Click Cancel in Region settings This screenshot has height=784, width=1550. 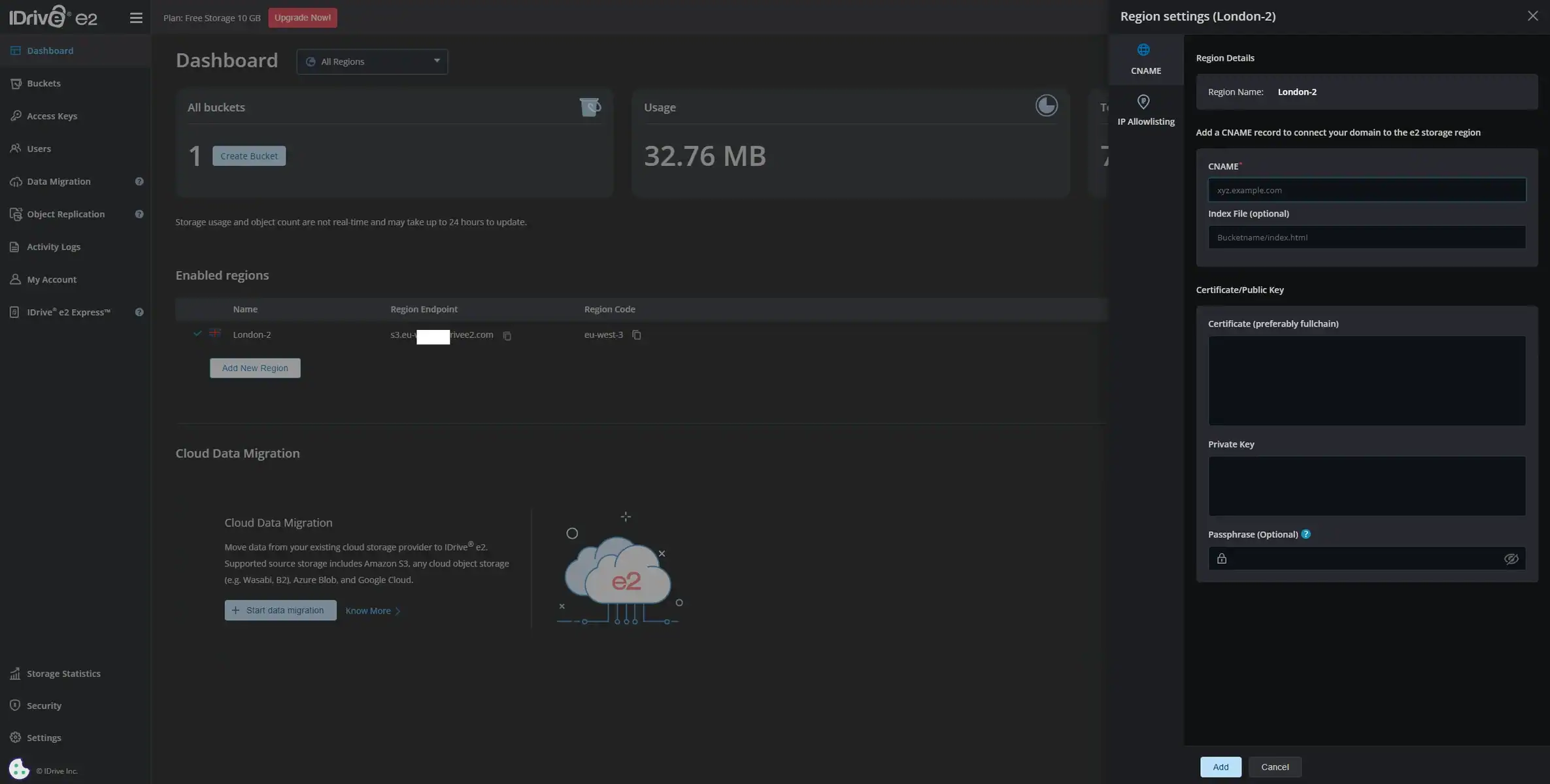pyautogui.click(x=1275, y=767)
